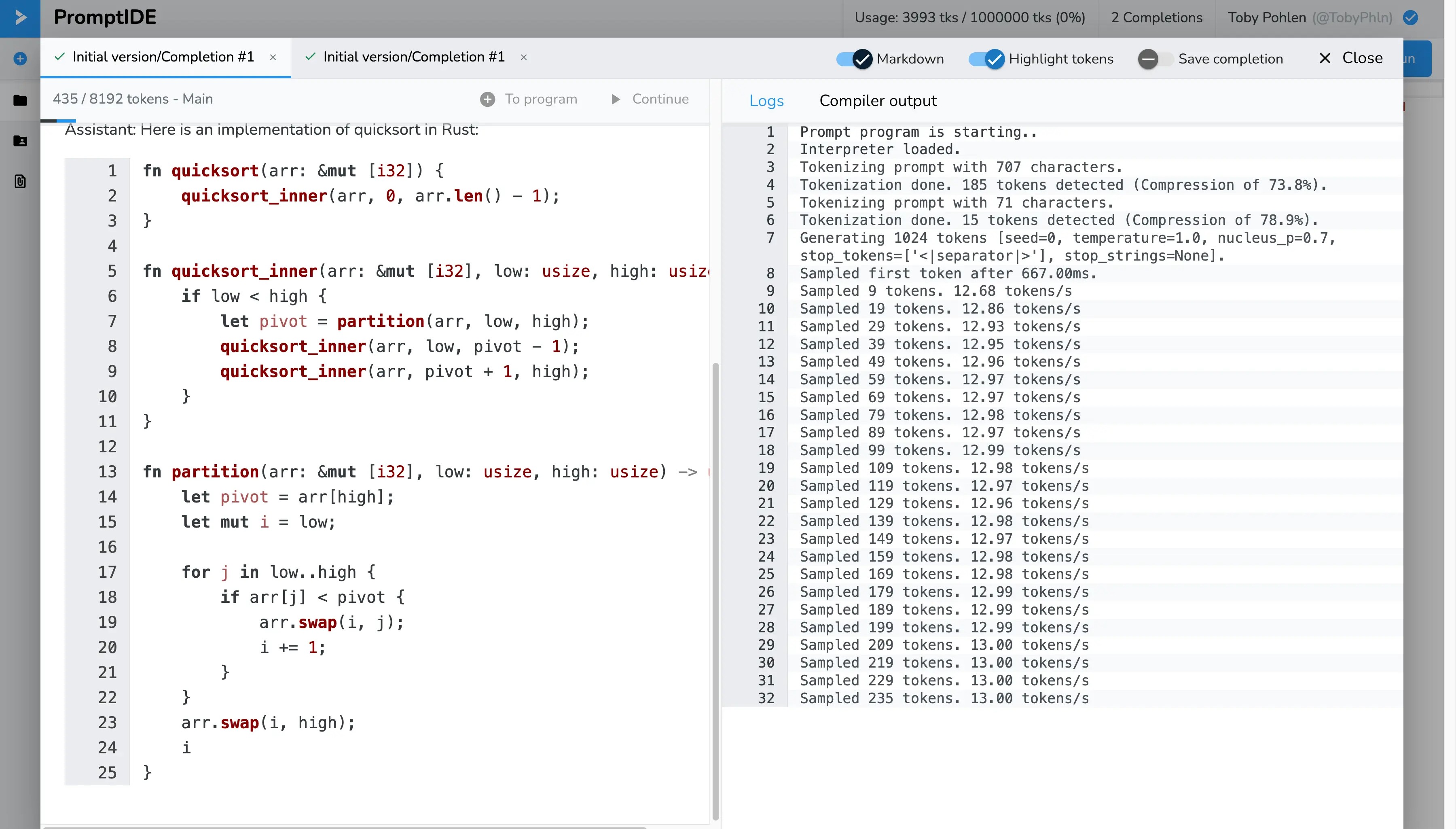Screen dimensions: 1456x829
Task: Open second Initial version/Completion #1 tab
Action: pyautogui.click(x=414, y=57)
